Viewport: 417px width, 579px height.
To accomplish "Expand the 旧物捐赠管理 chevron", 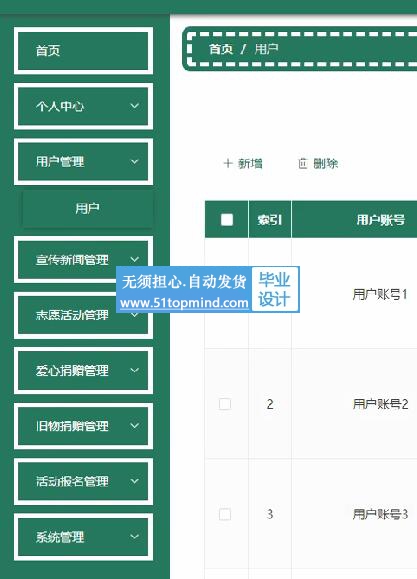I will pyautogui.click(x=135, y=425).
